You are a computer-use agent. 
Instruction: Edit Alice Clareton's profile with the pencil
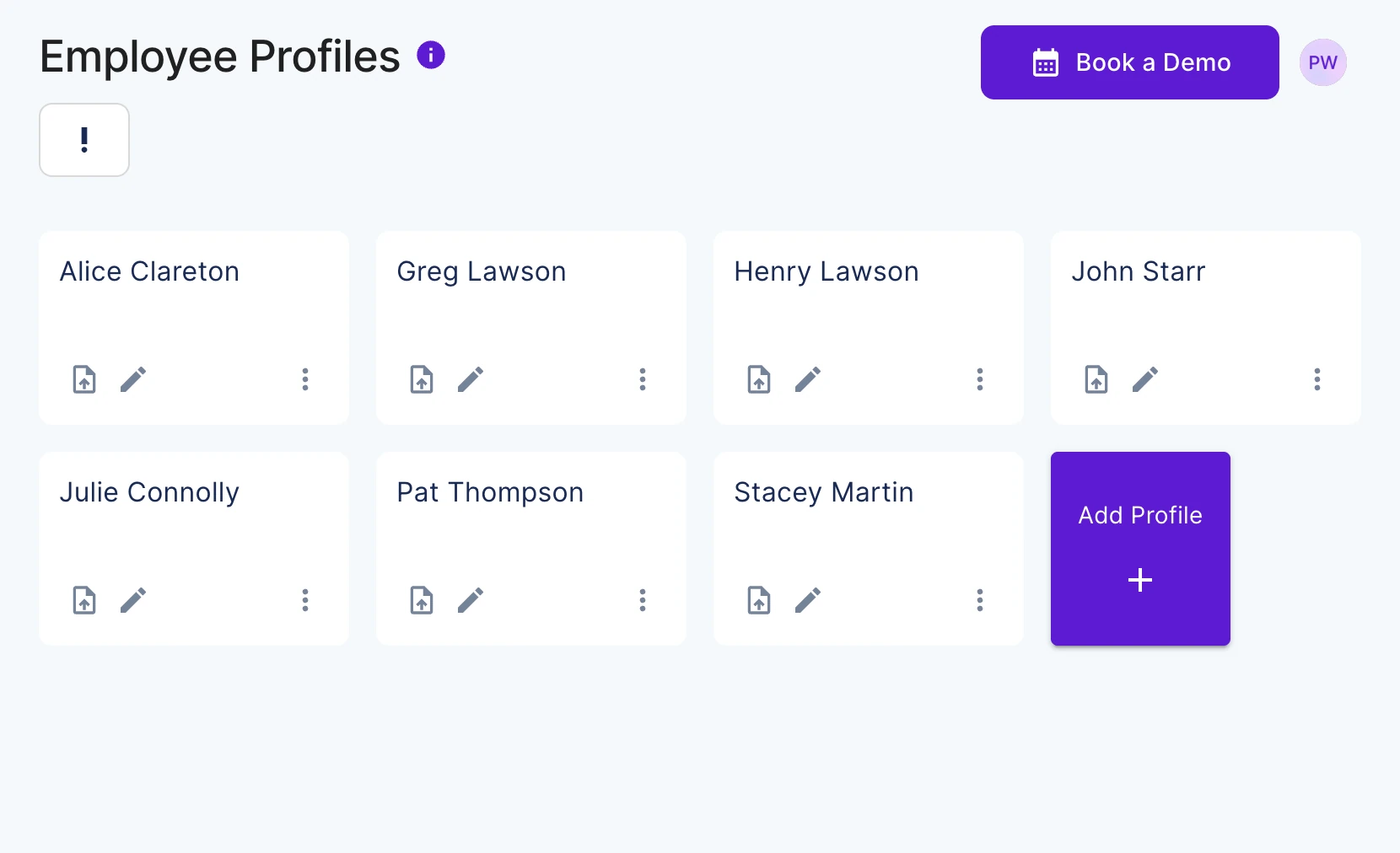coord(133,379)
